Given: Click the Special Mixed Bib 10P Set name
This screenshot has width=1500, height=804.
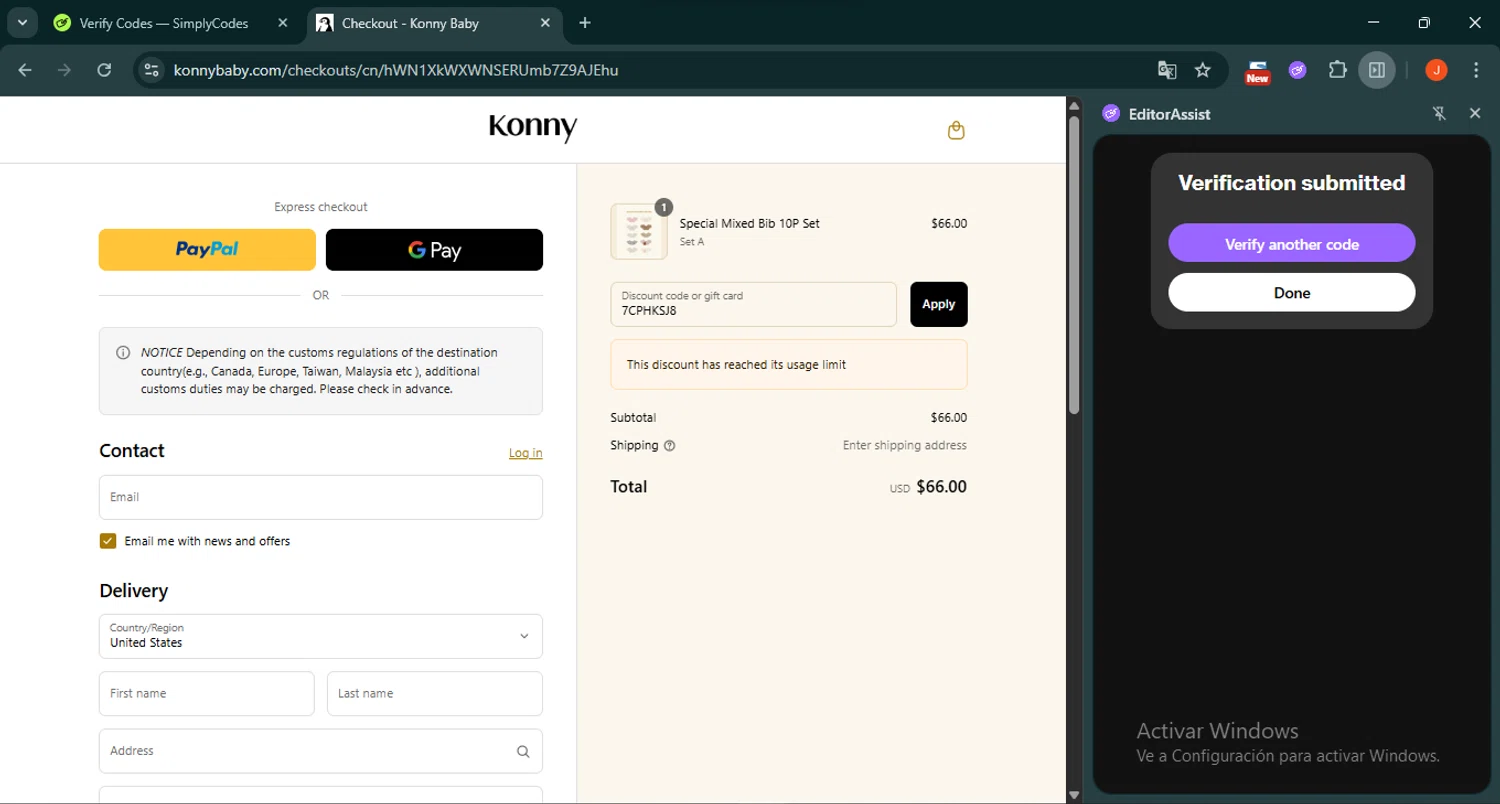Looking at the screenshot, I should (x=750, y=223).
